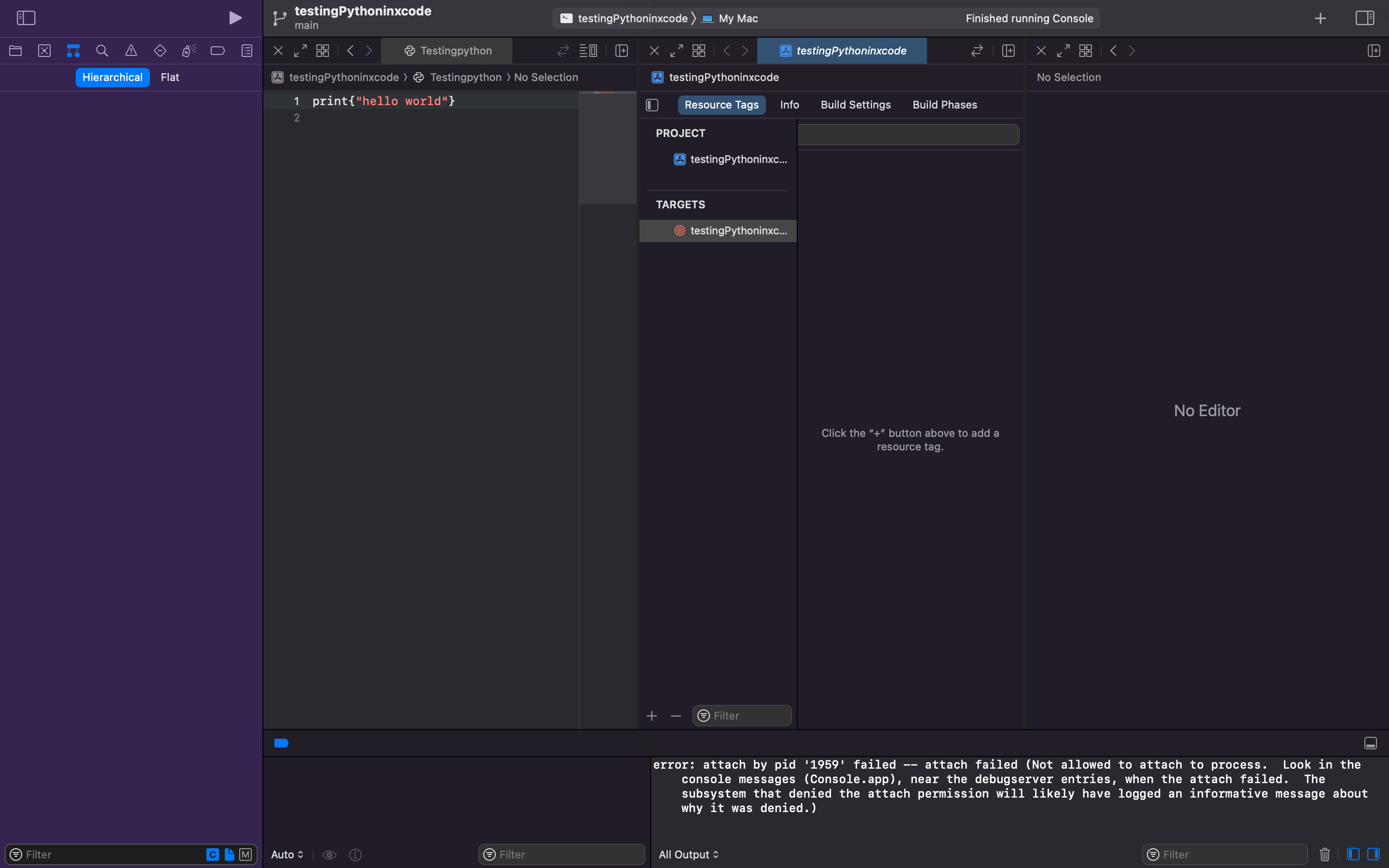Open the All Output dropdown
Screen dimensions: 1389x868
pos(688,854)
